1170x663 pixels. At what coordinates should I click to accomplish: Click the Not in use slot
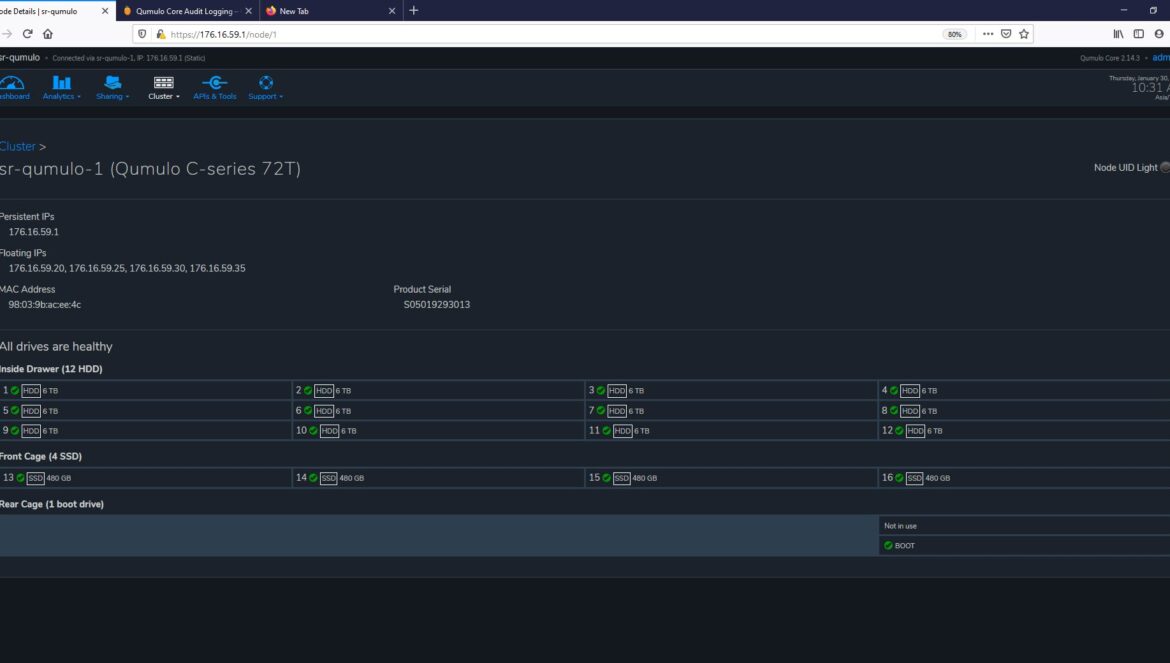point(1024,526)
